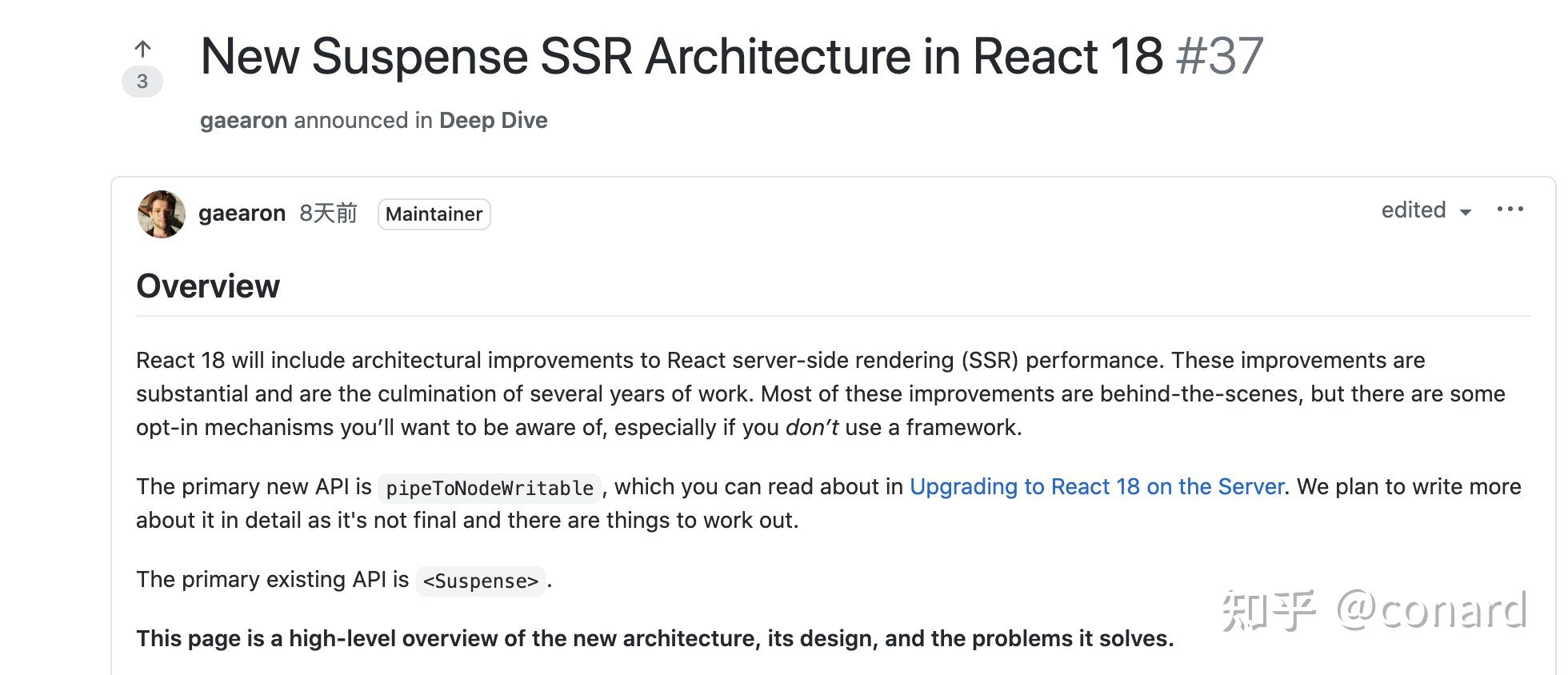
Task: Click the pipeToNodeWritable code snippet
Action: (490, 488)
